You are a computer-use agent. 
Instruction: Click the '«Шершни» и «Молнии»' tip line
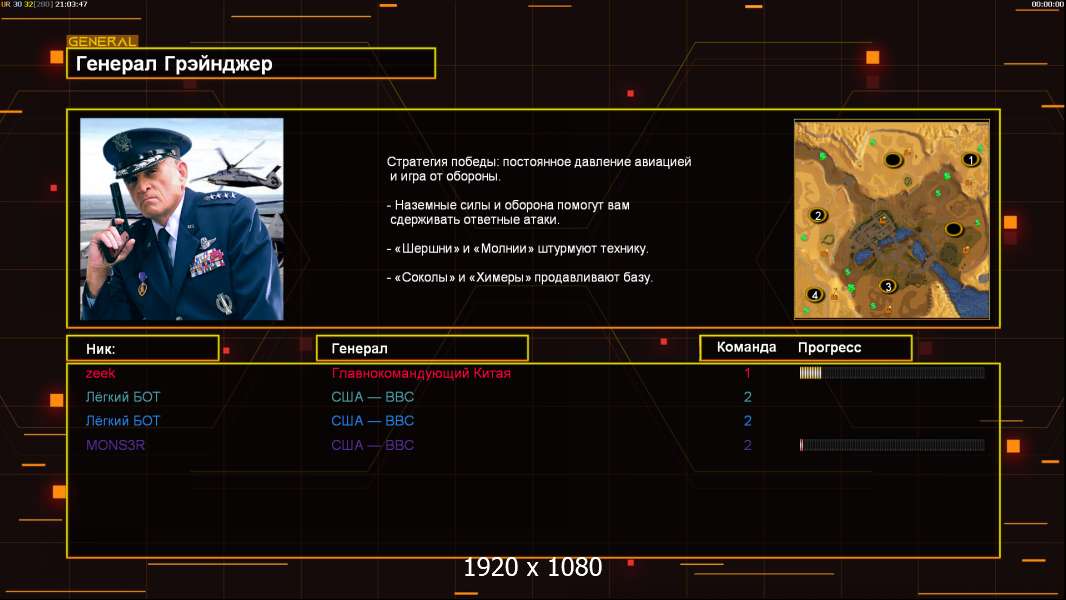click(x=517, y=249)
